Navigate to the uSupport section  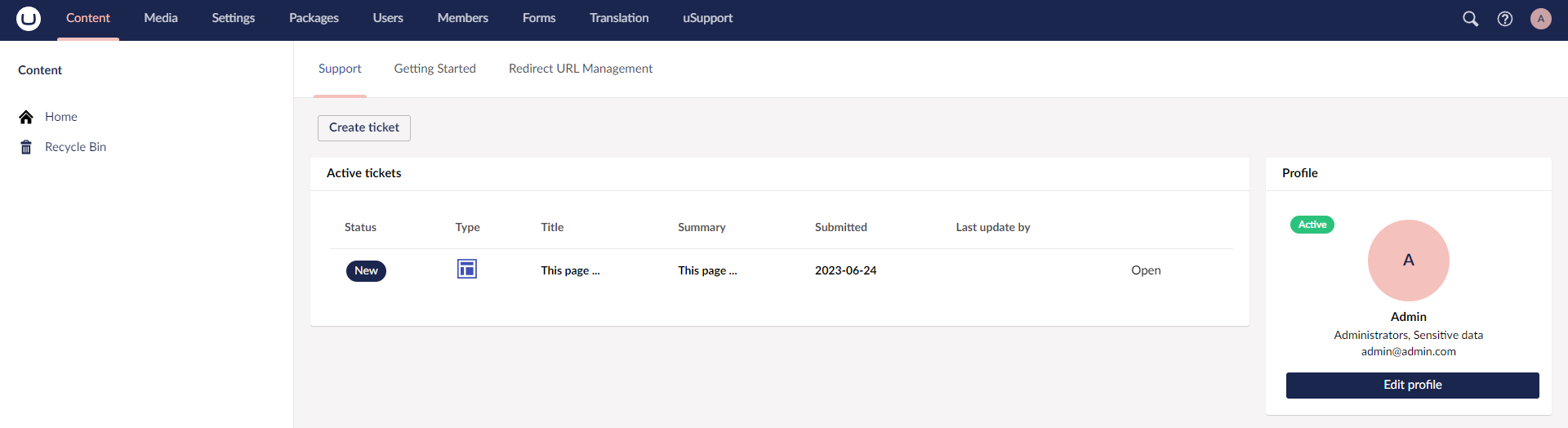coord(707,18)
